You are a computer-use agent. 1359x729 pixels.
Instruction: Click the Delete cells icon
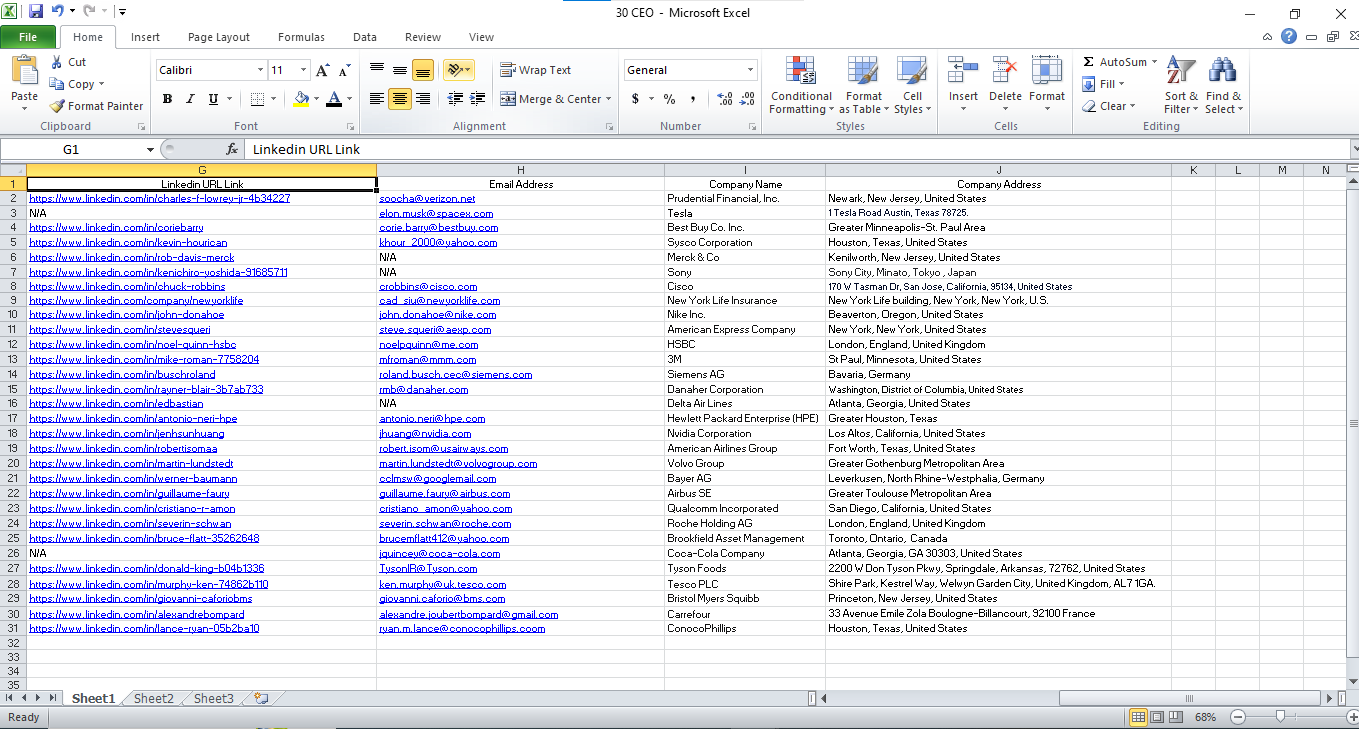pyautogui.click(x=1005, y=72)
